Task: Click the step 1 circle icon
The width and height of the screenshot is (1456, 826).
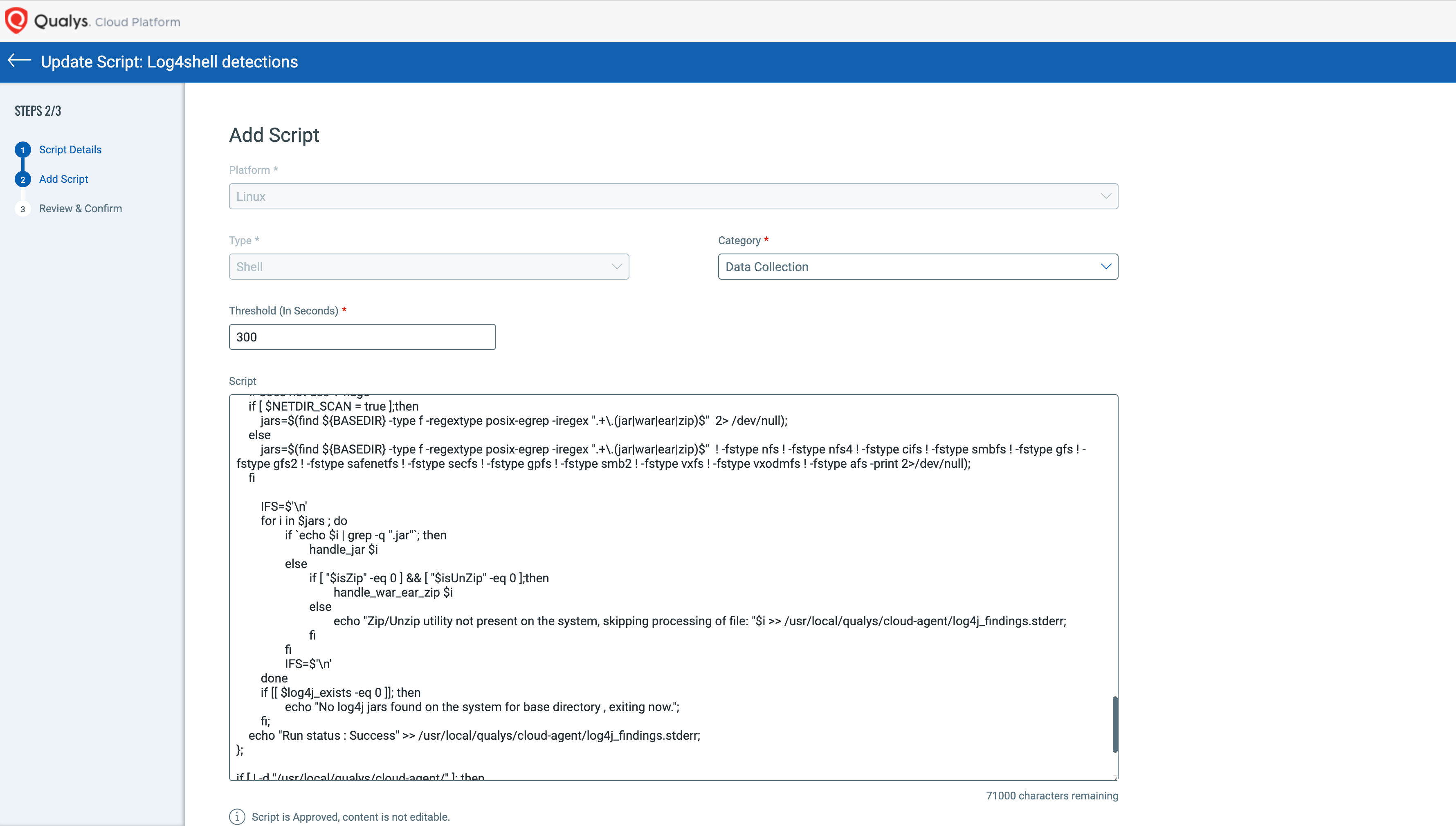Action: pos(22,150)
